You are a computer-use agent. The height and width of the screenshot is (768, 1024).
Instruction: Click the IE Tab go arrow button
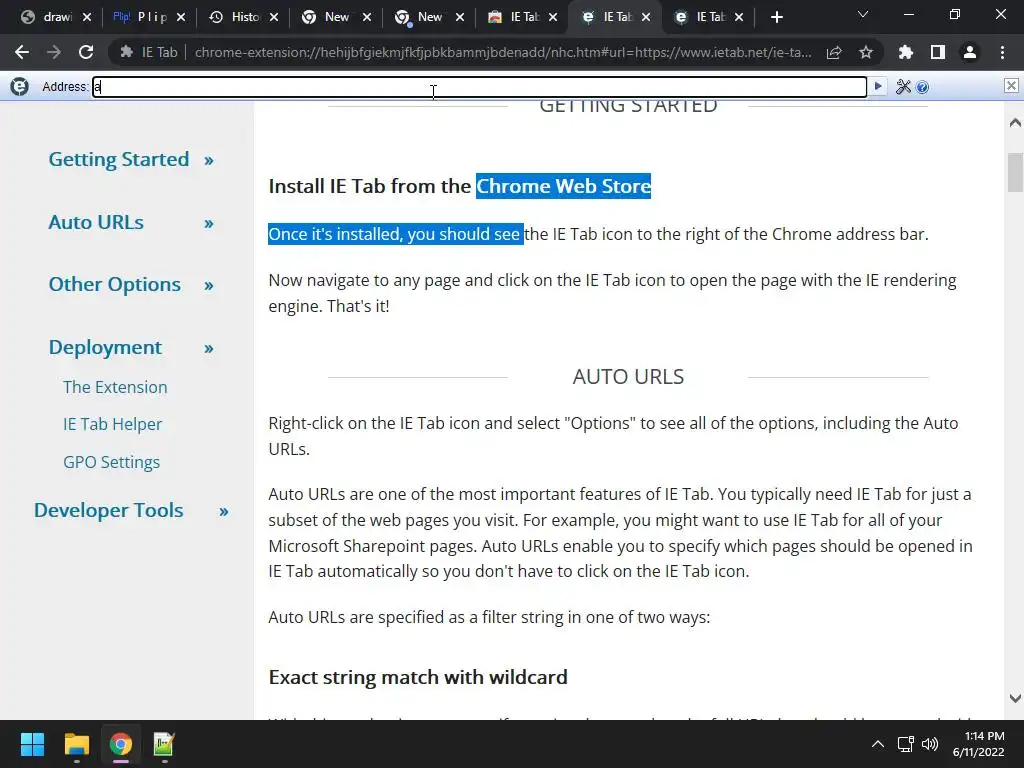tap(878, 86)
